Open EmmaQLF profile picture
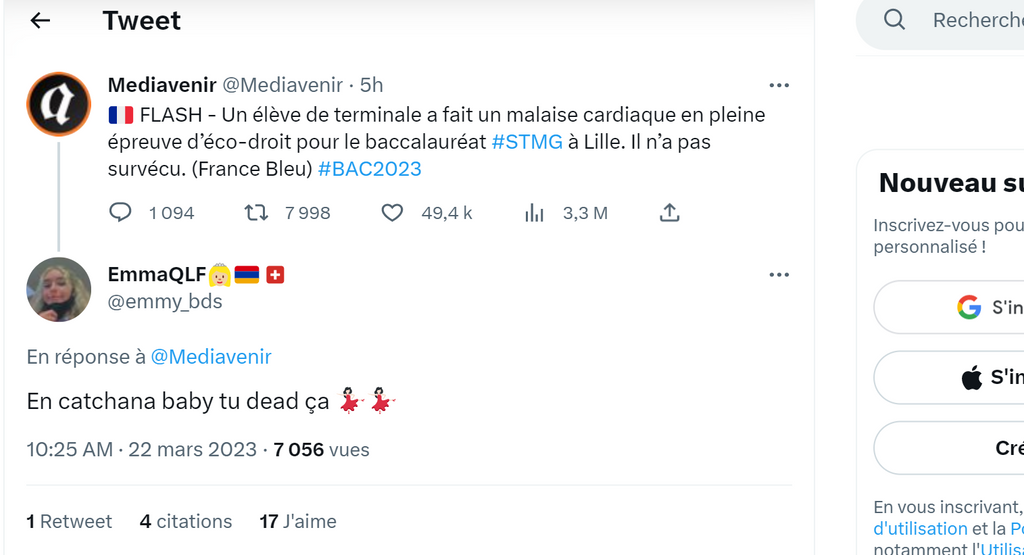Viewport: 1024px width, 555px height. 59,289
